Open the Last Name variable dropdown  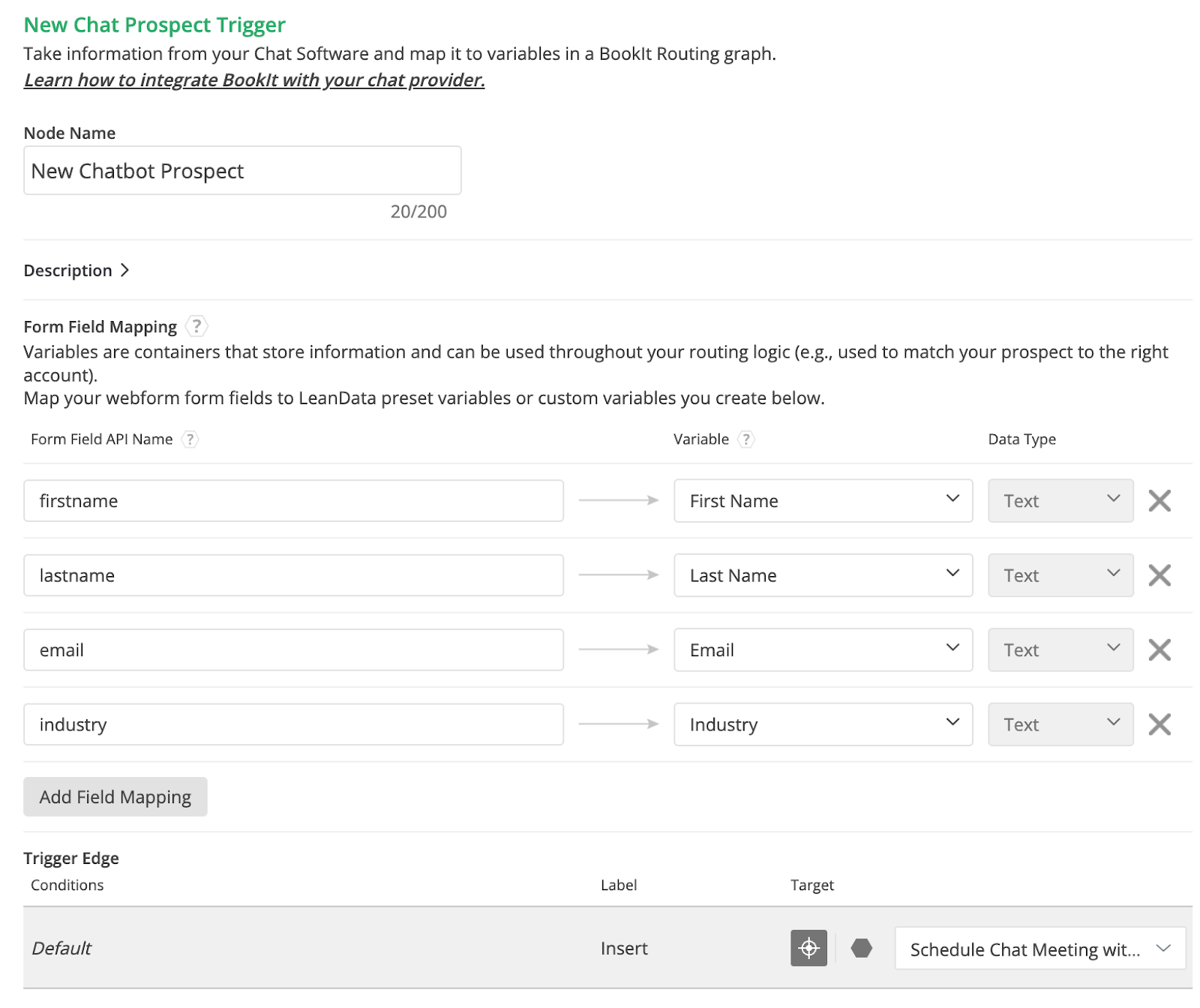[823, 575]
